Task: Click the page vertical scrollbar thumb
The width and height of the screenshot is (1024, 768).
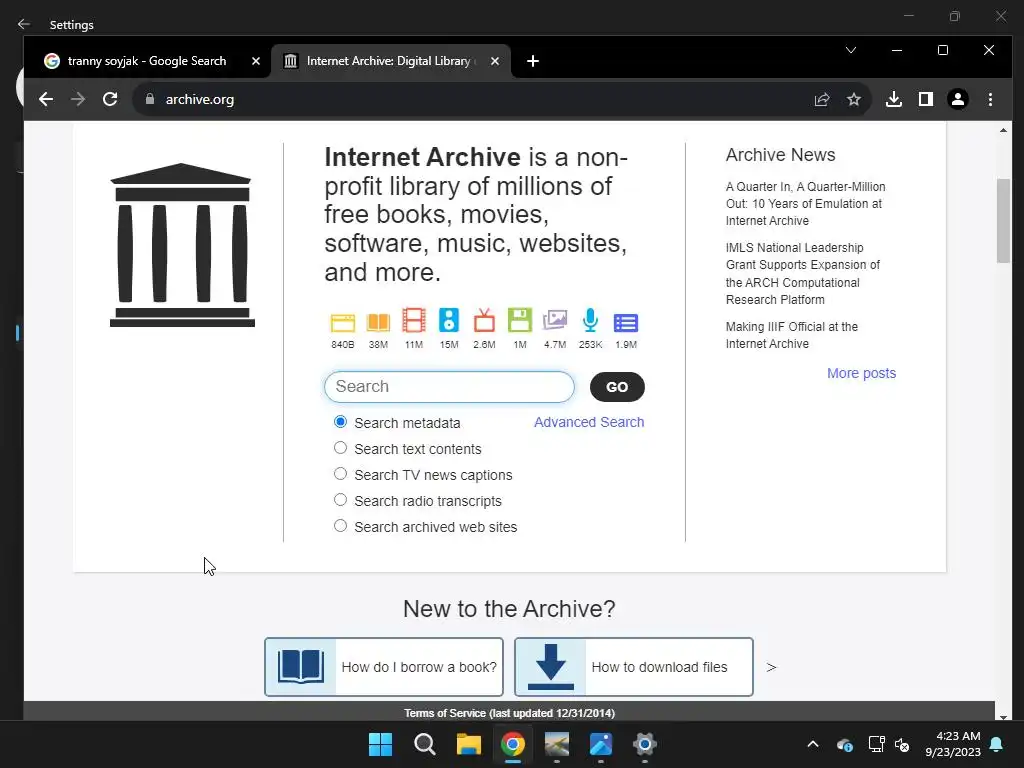Action: (1003, 221)
